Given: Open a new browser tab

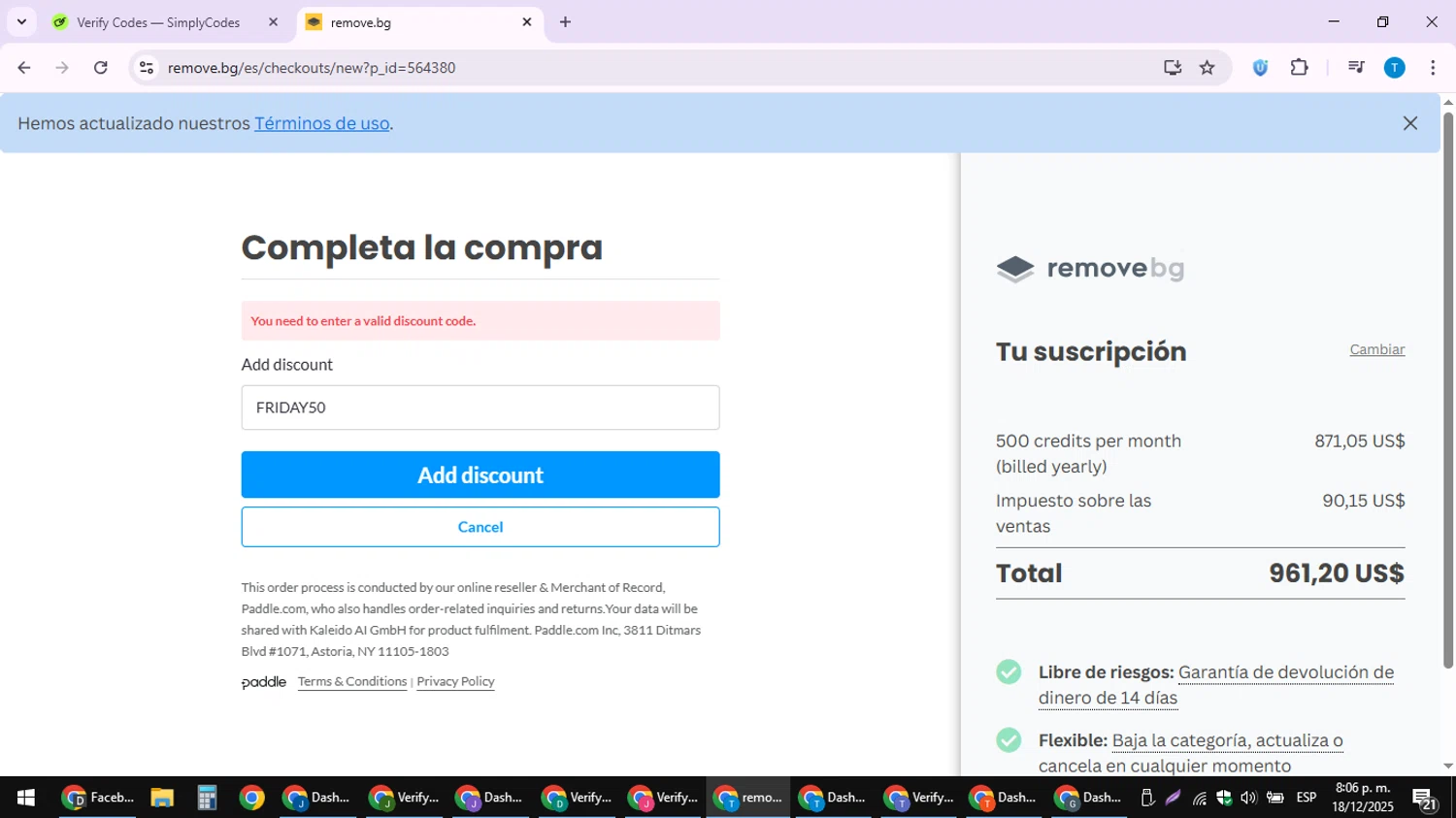Looking at the screenshot, I should (x=565, y=22).
